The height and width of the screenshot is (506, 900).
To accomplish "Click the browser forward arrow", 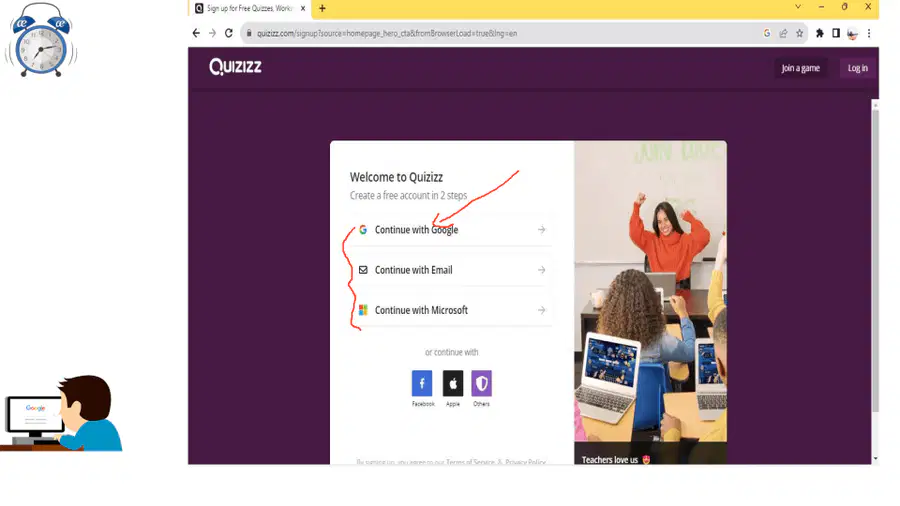I will (212, 33).
